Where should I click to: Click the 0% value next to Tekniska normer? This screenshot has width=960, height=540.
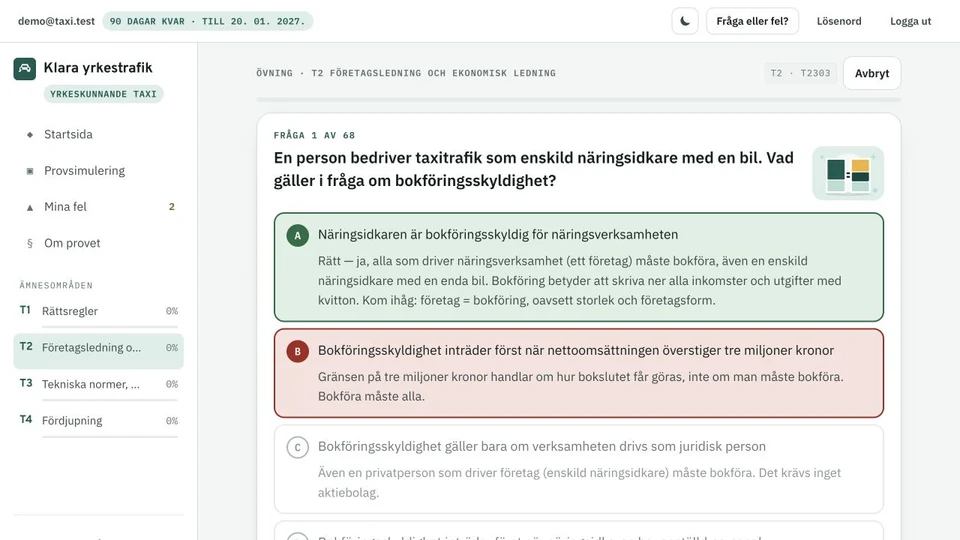point(172,384)
